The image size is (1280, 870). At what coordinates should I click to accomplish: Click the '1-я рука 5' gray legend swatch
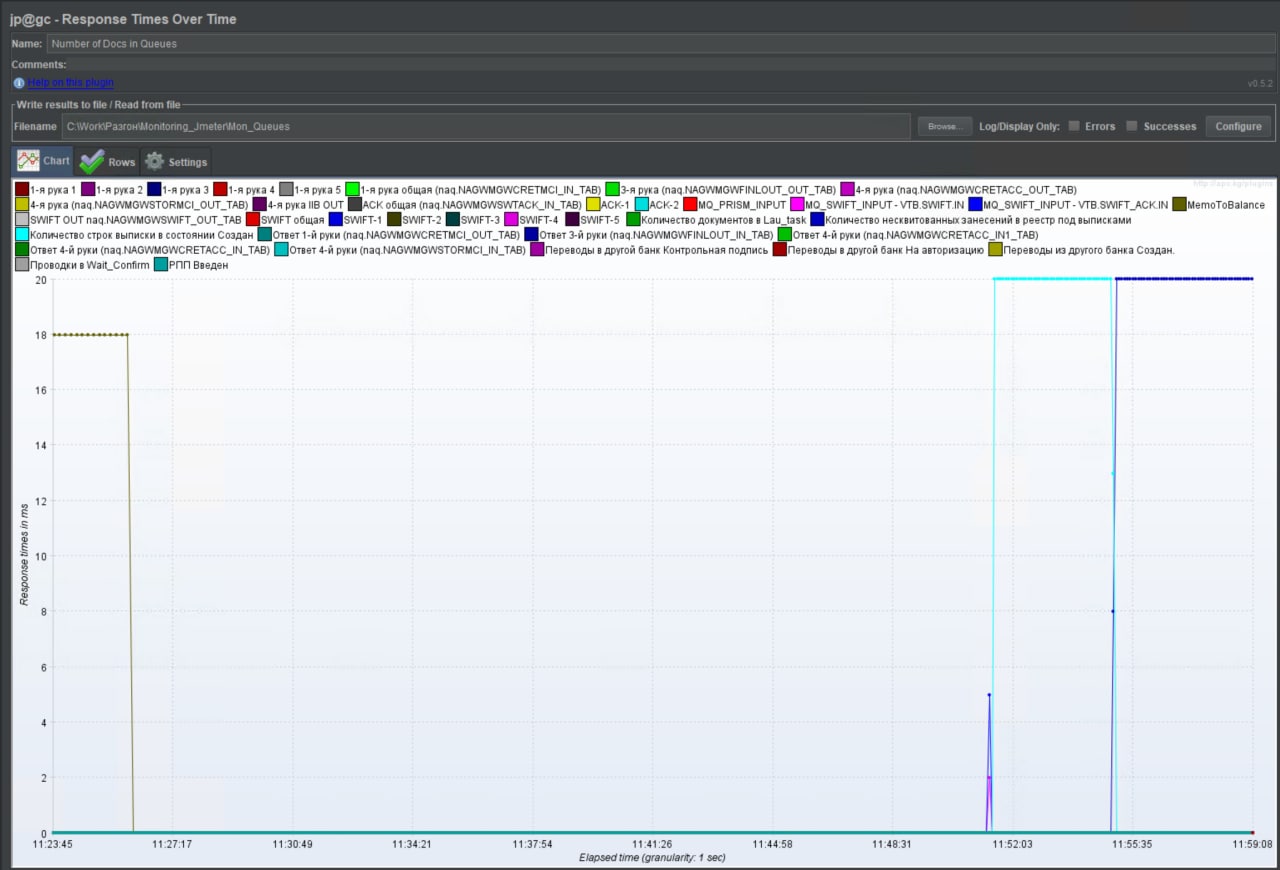pos(286,190)
